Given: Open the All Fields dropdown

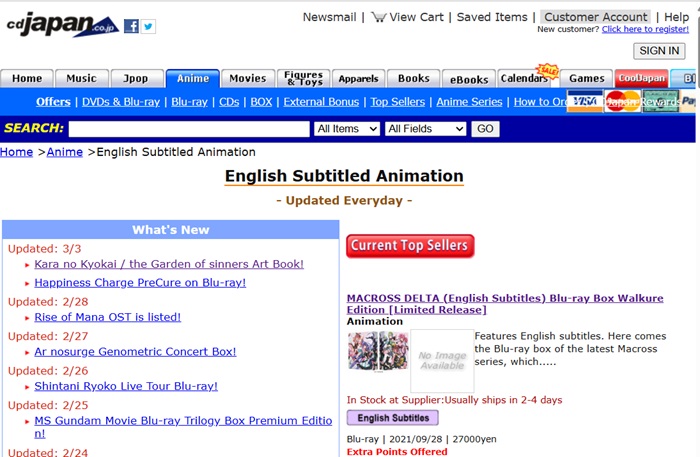Looking at the screenshot, I should click(425, 129).
